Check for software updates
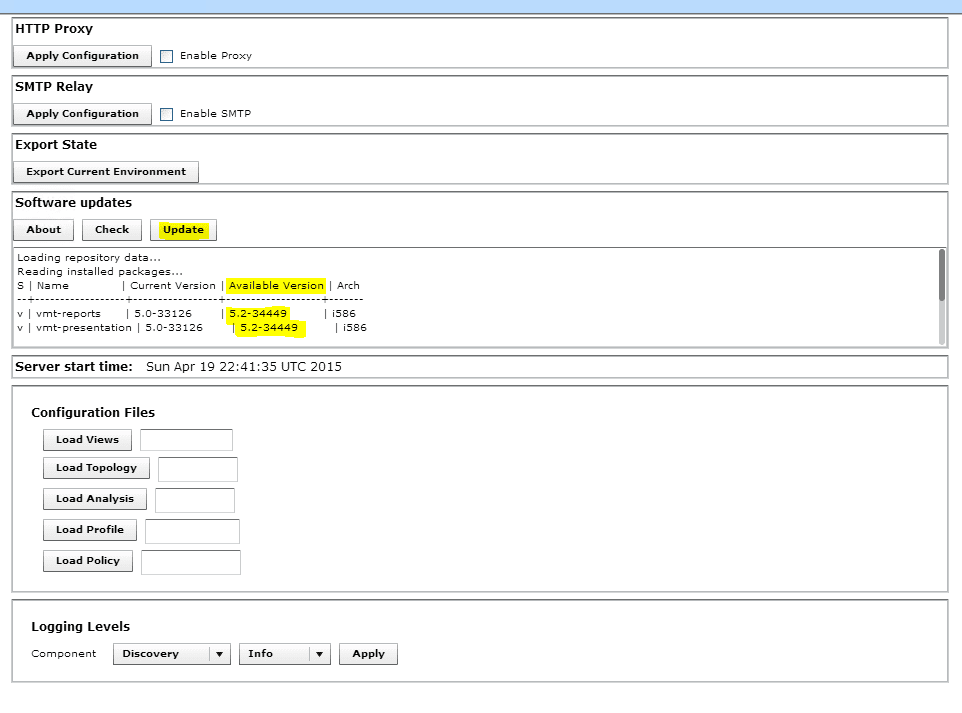This screenshot has width=962, height=713. pyautogui.click(x=112, y=230)
